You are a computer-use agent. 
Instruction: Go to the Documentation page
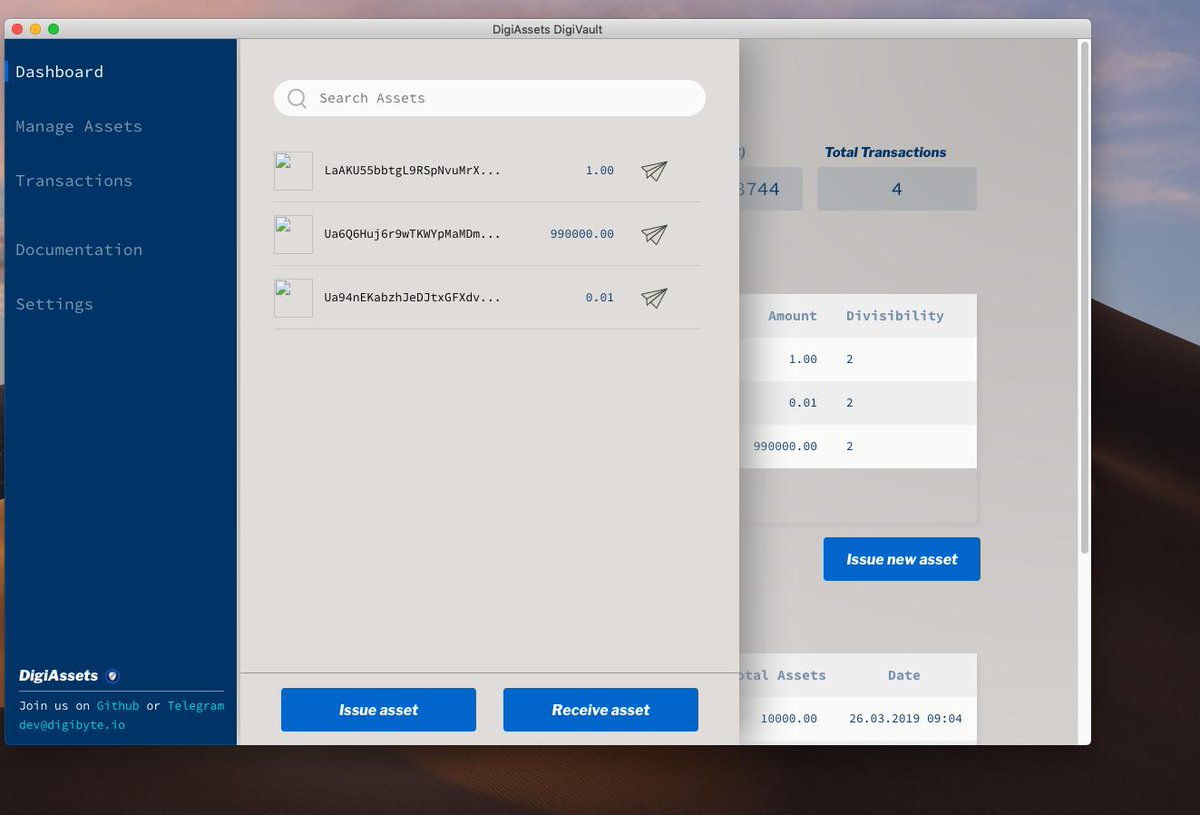coord(78,249)
